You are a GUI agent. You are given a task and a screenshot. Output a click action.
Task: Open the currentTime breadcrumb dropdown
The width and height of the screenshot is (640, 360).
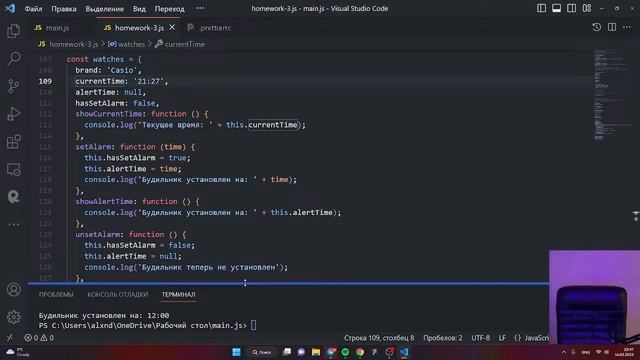click(x=180, y=44)
